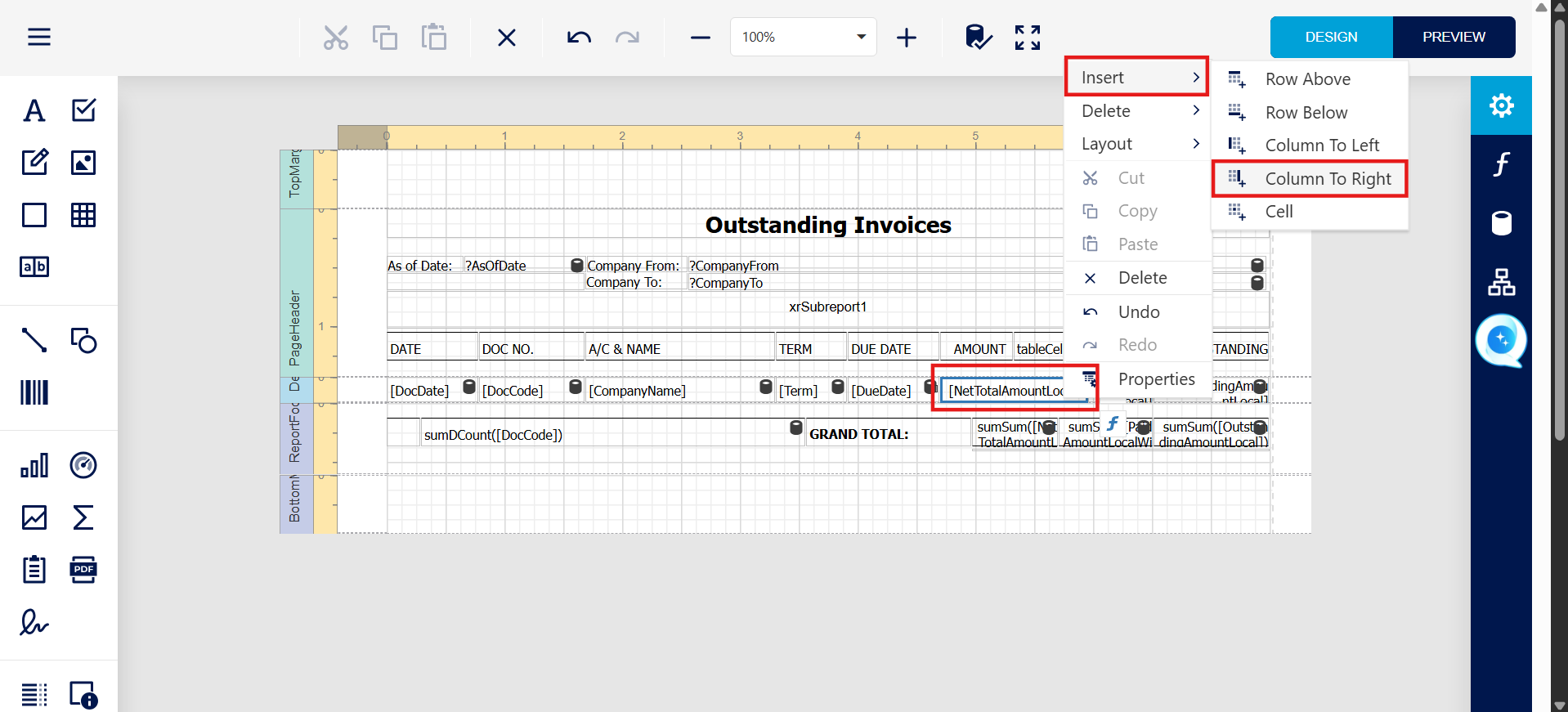
Task: Click the zoom in plus button
Action: 907,38
